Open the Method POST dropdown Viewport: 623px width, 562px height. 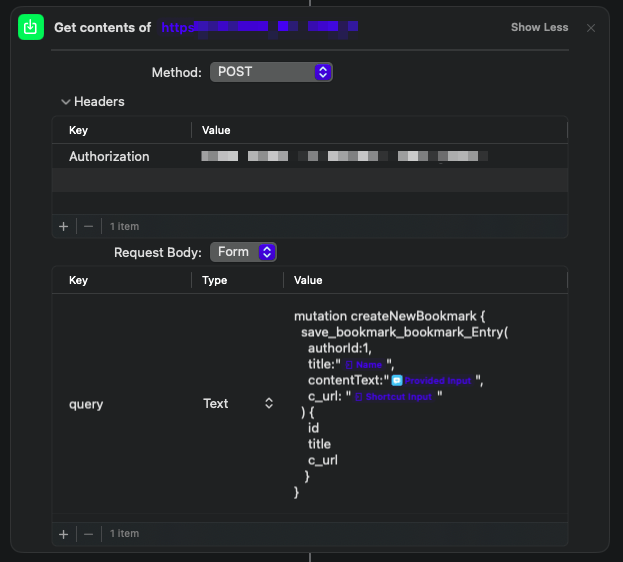click(271, 72)
